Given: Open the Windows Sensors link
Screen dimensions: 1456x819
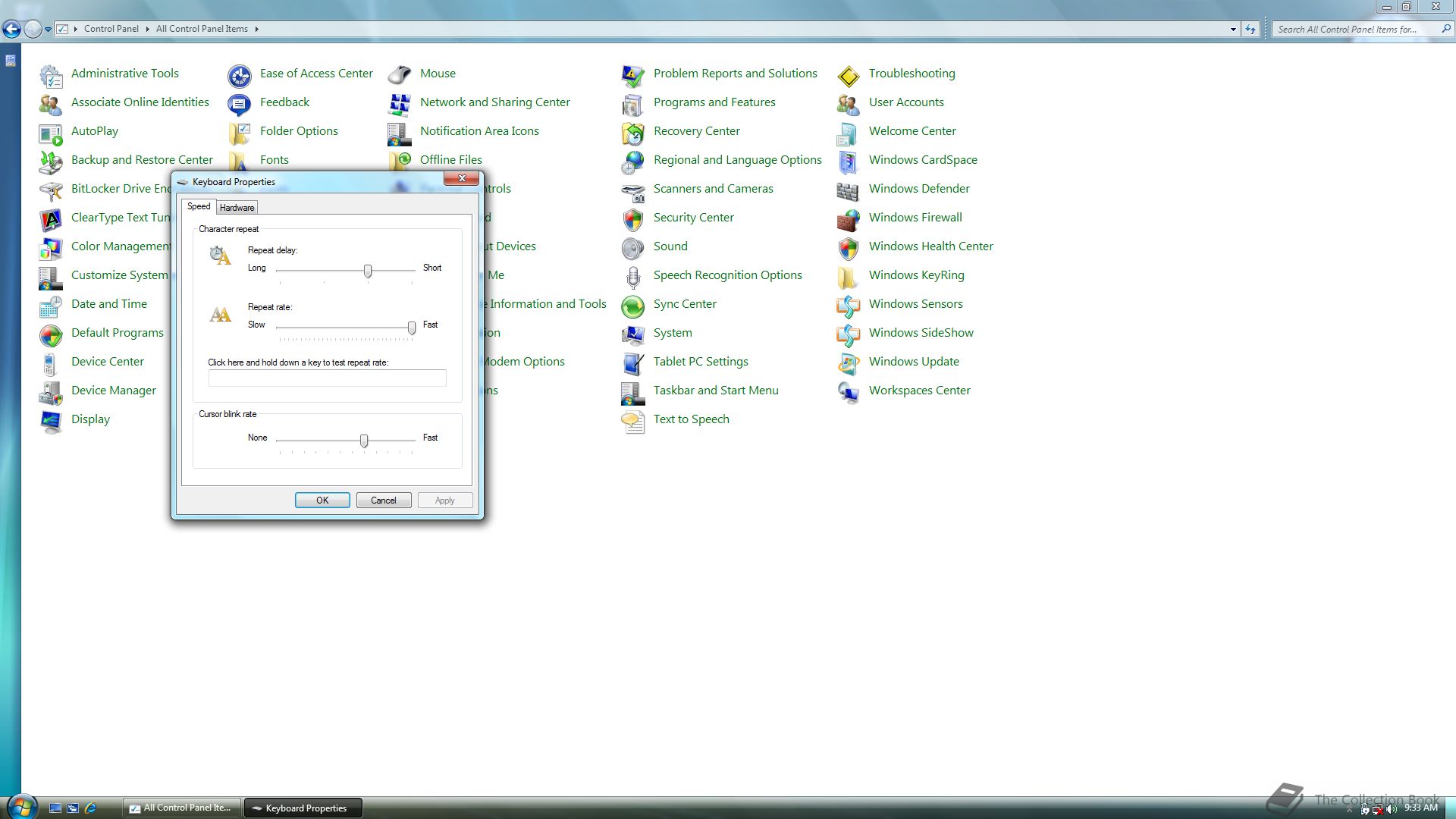Looking at the screenshot, I should click(915, 304).
